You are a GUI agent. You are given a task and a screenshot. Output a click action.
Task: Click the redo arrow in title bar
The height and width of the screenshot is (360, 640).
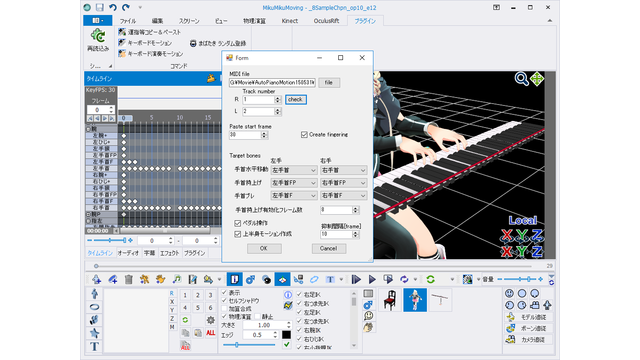126,7
